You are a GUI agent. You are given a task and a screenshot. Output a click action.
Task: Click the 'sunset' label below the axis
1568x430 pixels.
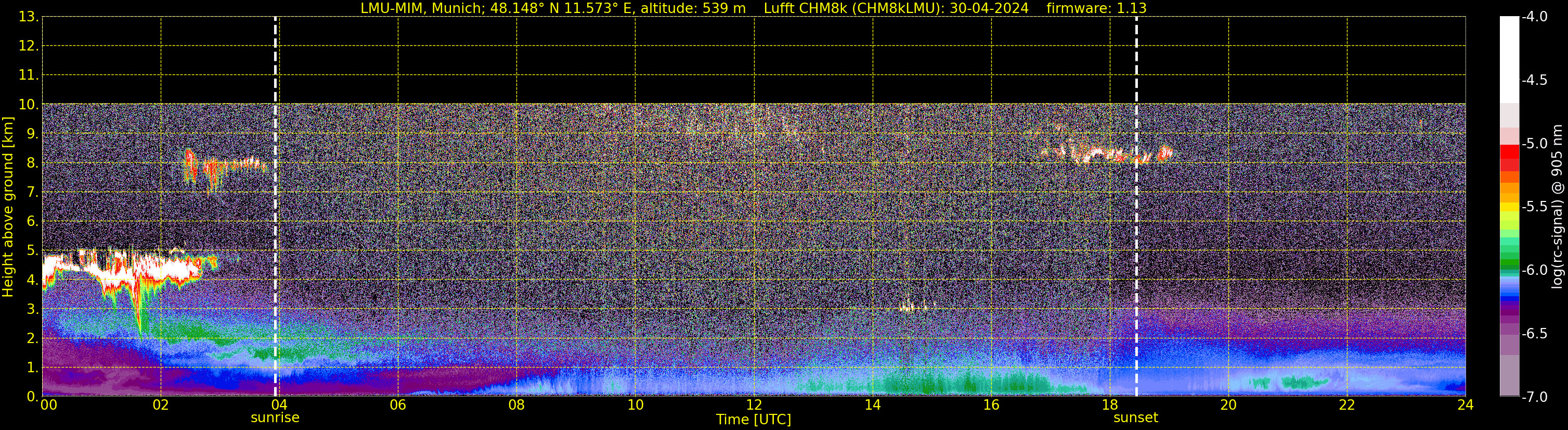click(x=1136, y=418)
